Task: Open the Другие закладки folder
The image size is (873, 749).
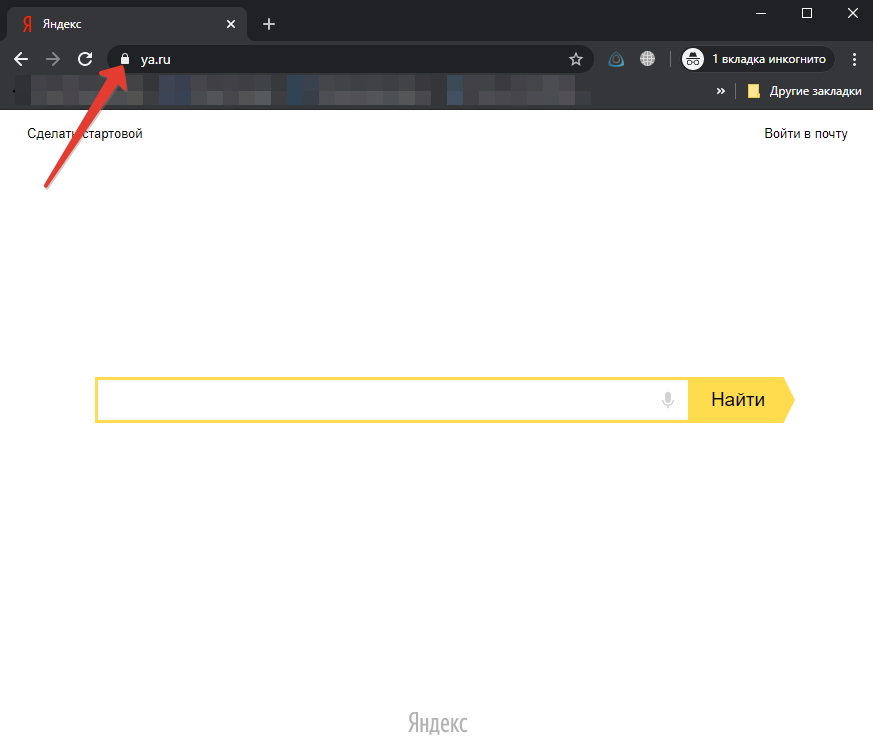Action: pyautogui.click(x=804, y=91)
